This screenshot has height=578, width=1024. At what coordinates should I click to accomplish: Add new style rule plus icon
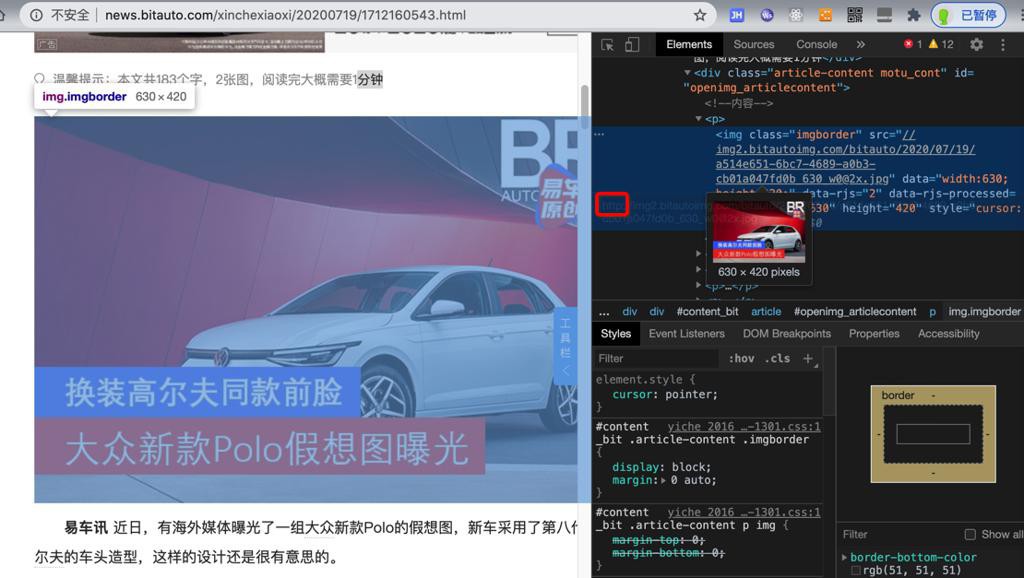[808, 359]
